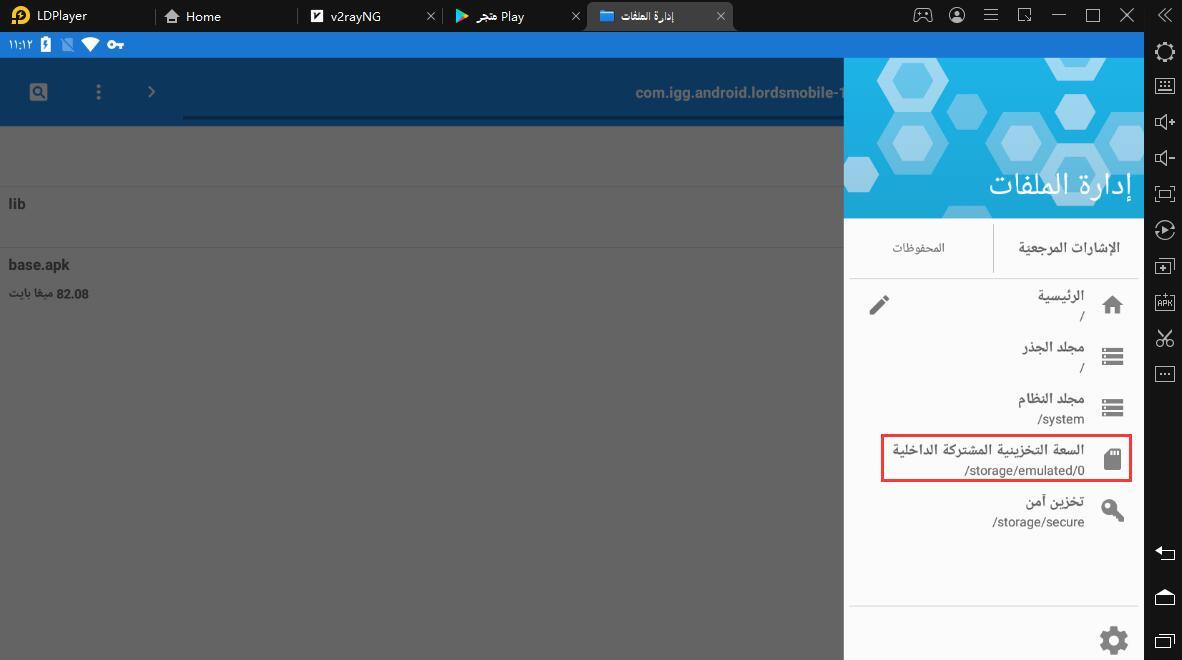
Task: Select the المحفوظات history tab
Action: [918, 247]
